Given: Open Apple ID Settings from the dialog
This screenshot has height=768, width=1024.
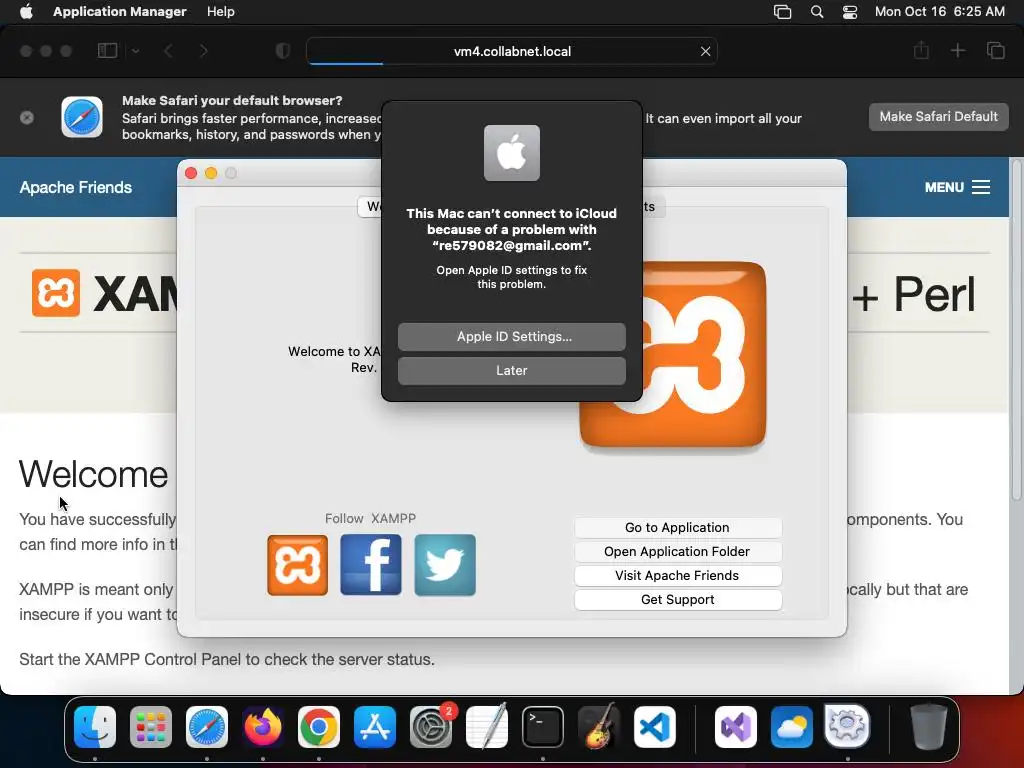Looking at the screenshot, I should [x=511, y=336].
